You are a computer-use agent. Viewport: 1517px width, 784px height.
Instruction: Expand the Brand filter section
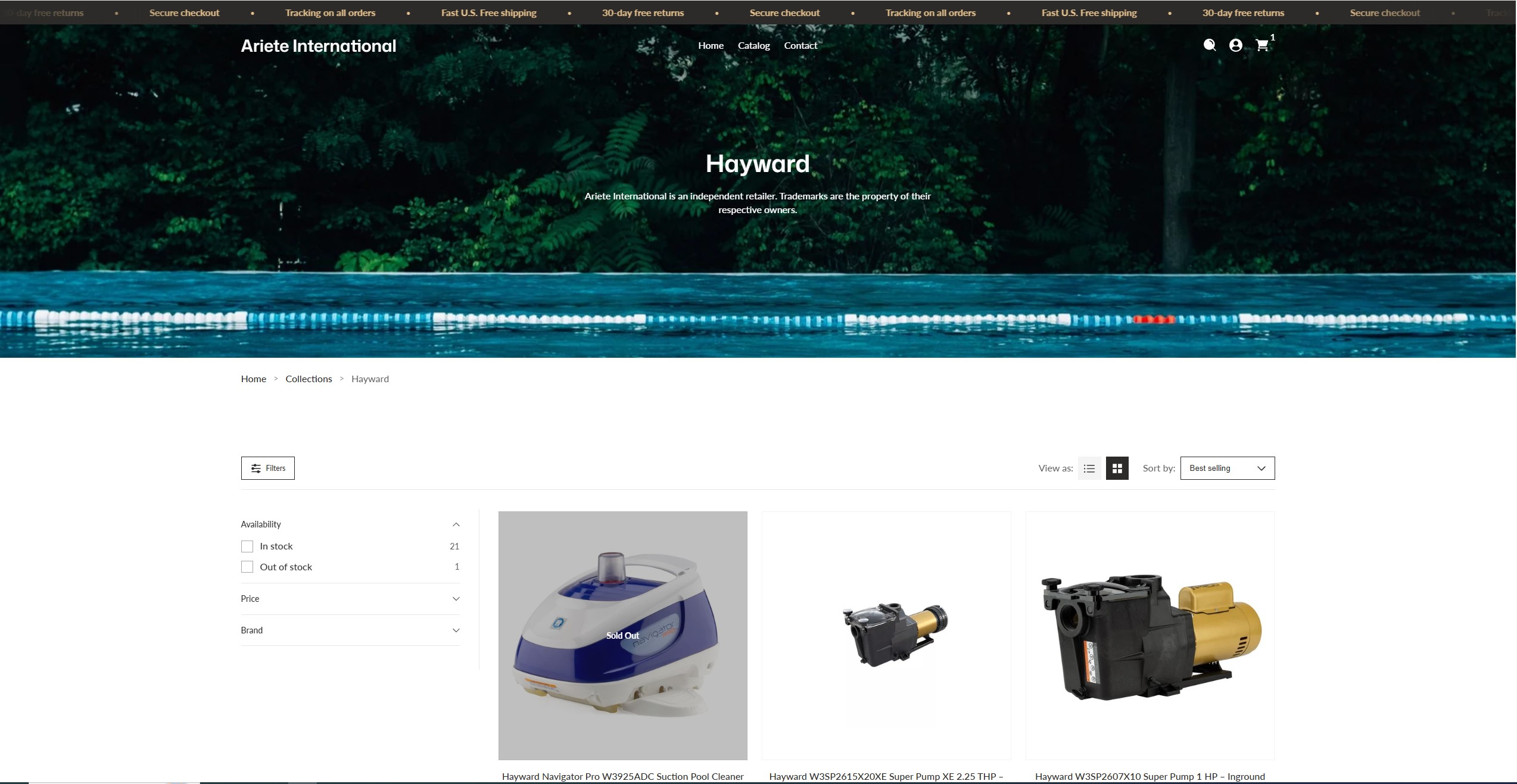(x=456, y=630)
